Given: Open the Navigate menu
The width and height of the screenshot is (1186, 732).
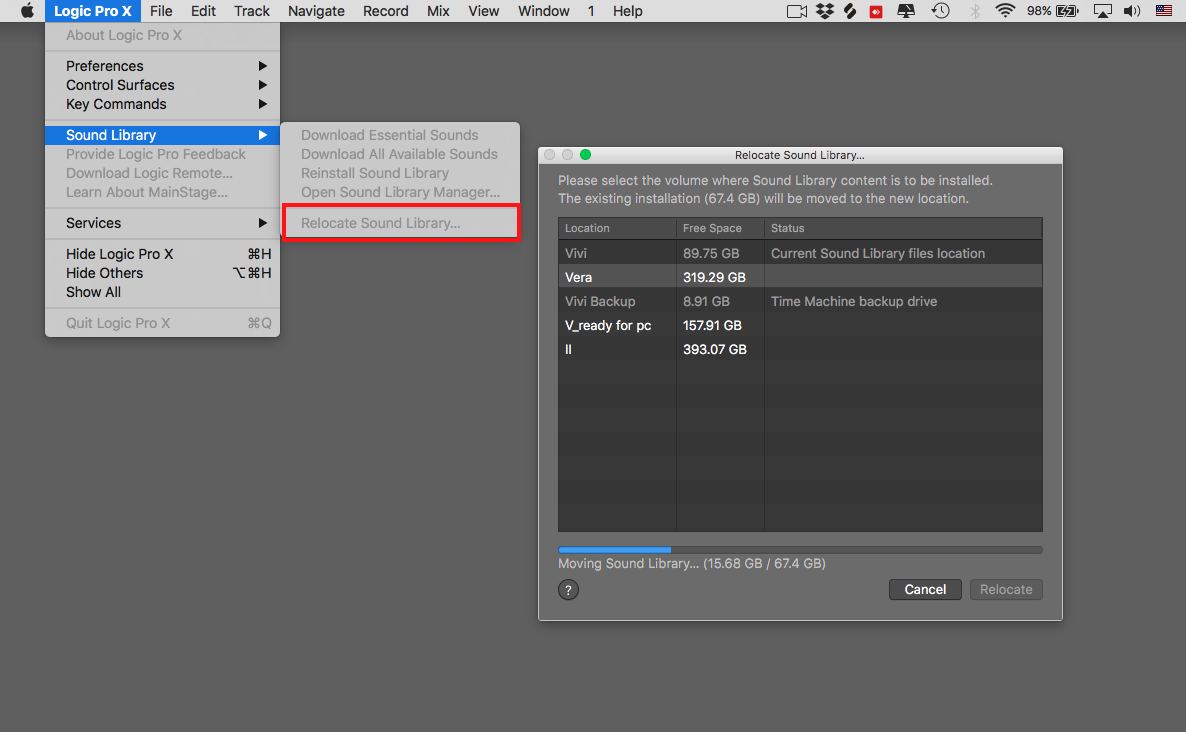Looking at the screenshot, I should pyautogui.click(x=316, y=11).
